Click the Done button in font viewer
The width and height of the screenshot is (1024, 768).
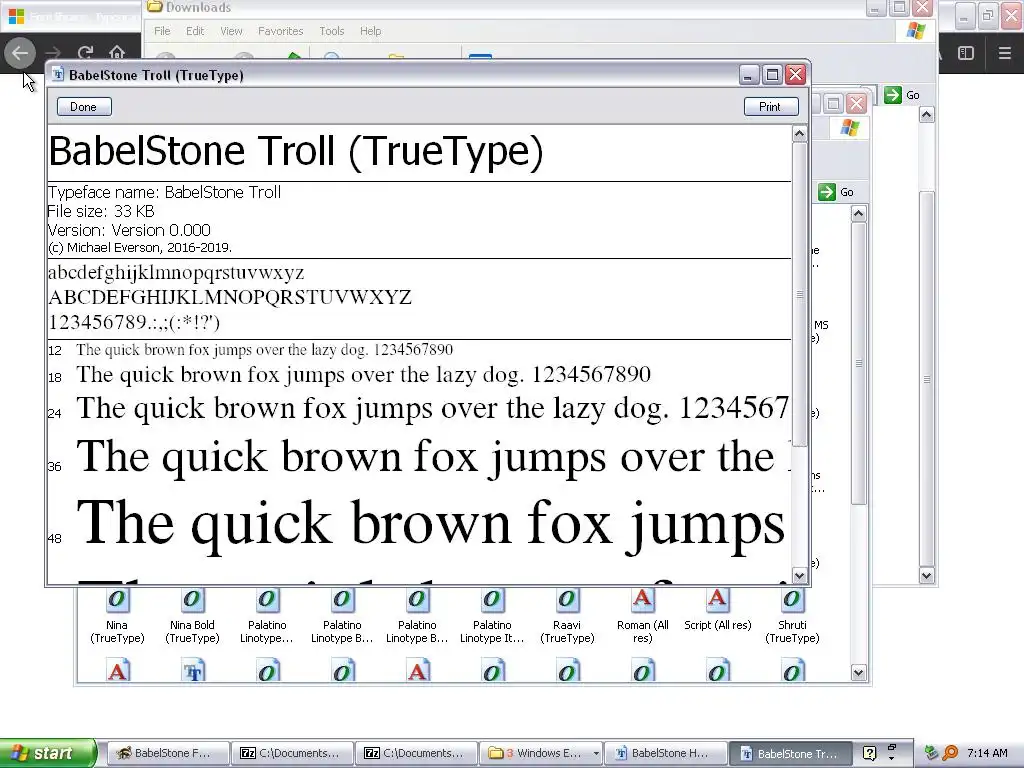(x=84, y=106)
